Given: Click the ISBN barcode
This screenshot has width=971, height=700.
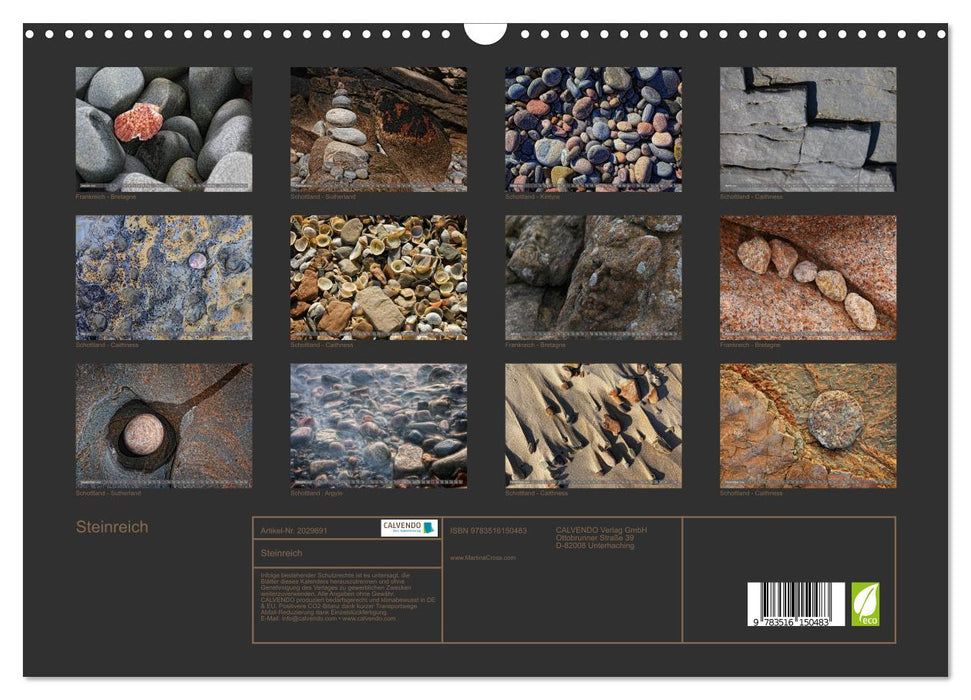Looking at the screenshot, I should click(x=796, y=605).
